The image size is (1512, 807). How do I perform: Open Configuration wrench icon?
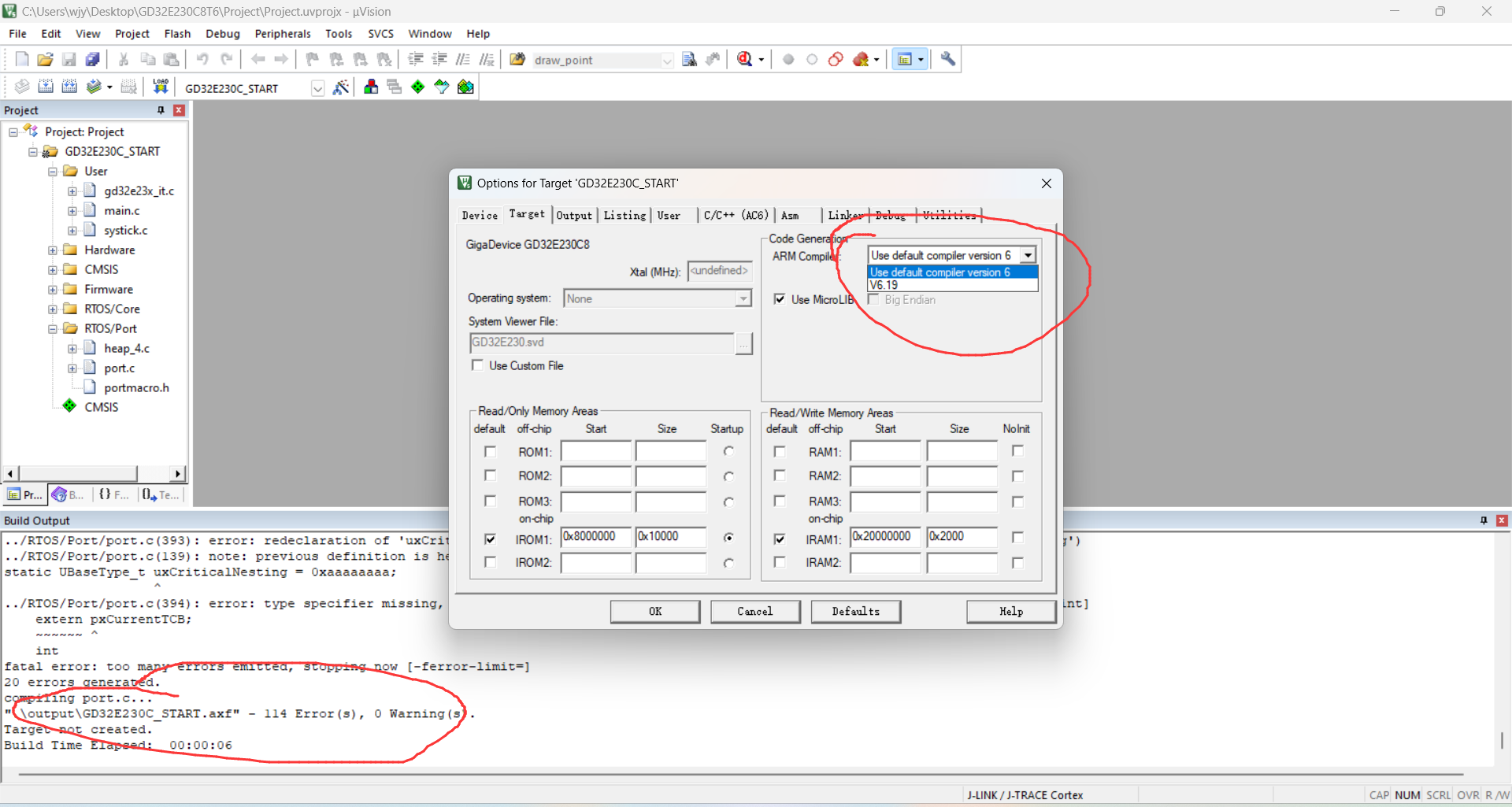tap(948, 60)
